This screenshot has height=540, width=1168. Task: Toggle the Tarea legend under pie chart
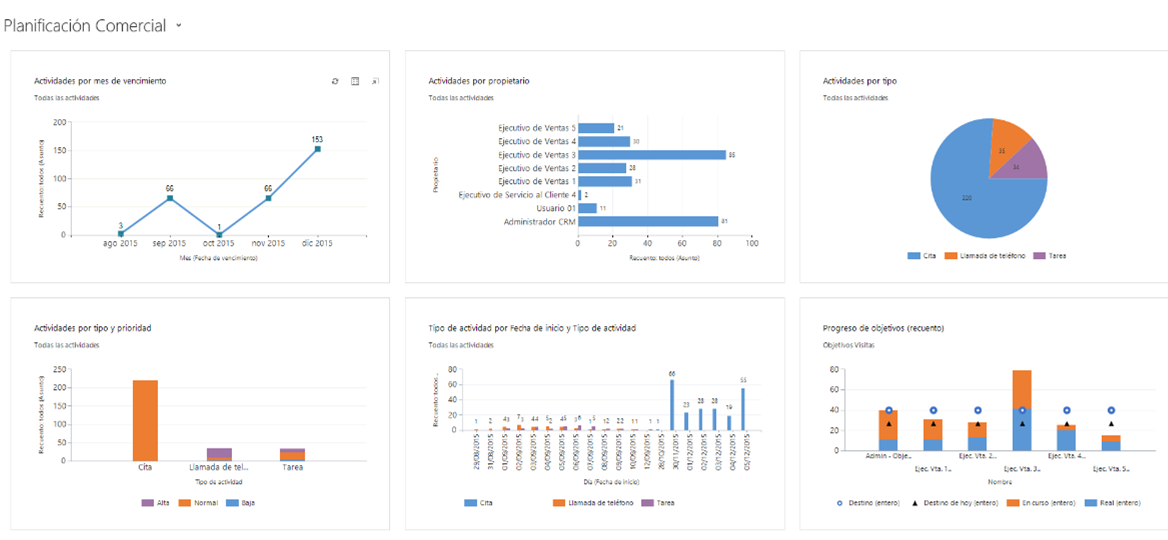click(x=1052, y=255)
